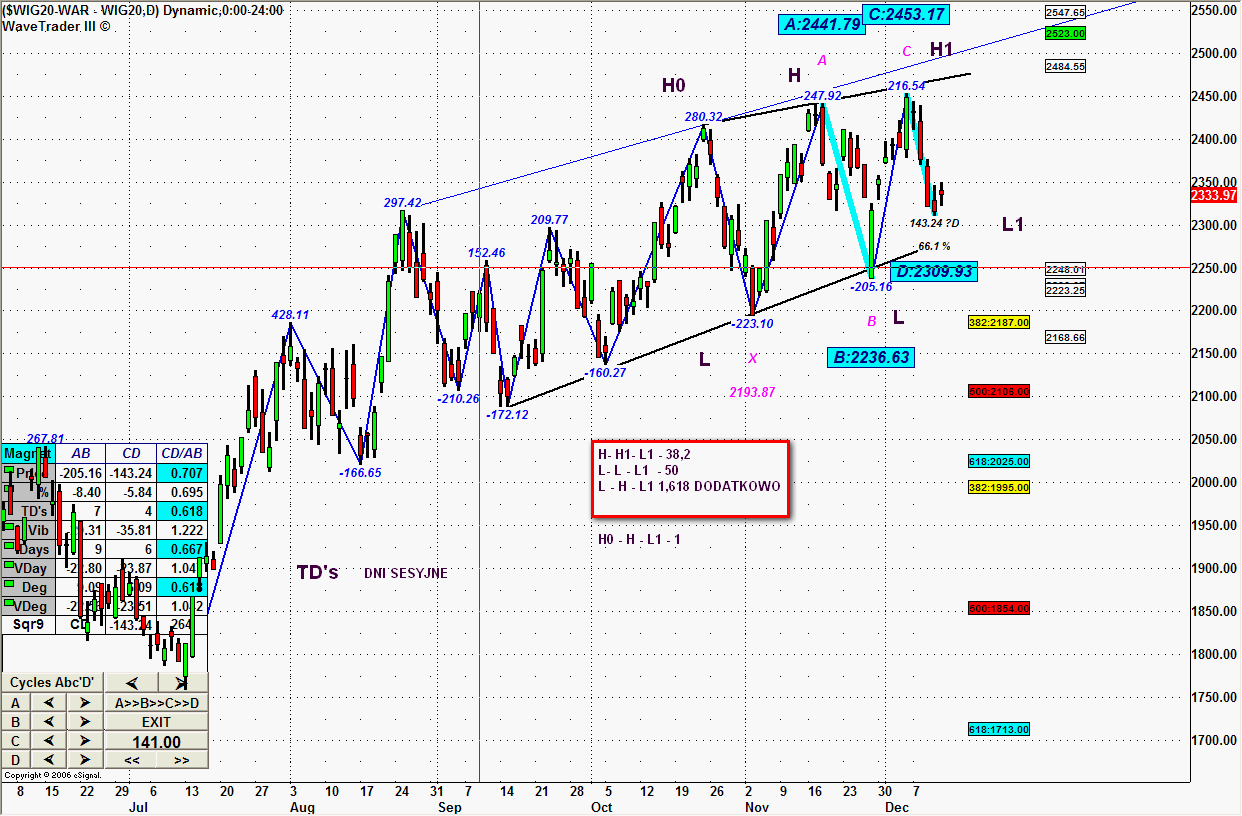Toggle the Deg magnet indicator
The width and height of the screenshot is (1242, 816).
click(x=9, y=587)
